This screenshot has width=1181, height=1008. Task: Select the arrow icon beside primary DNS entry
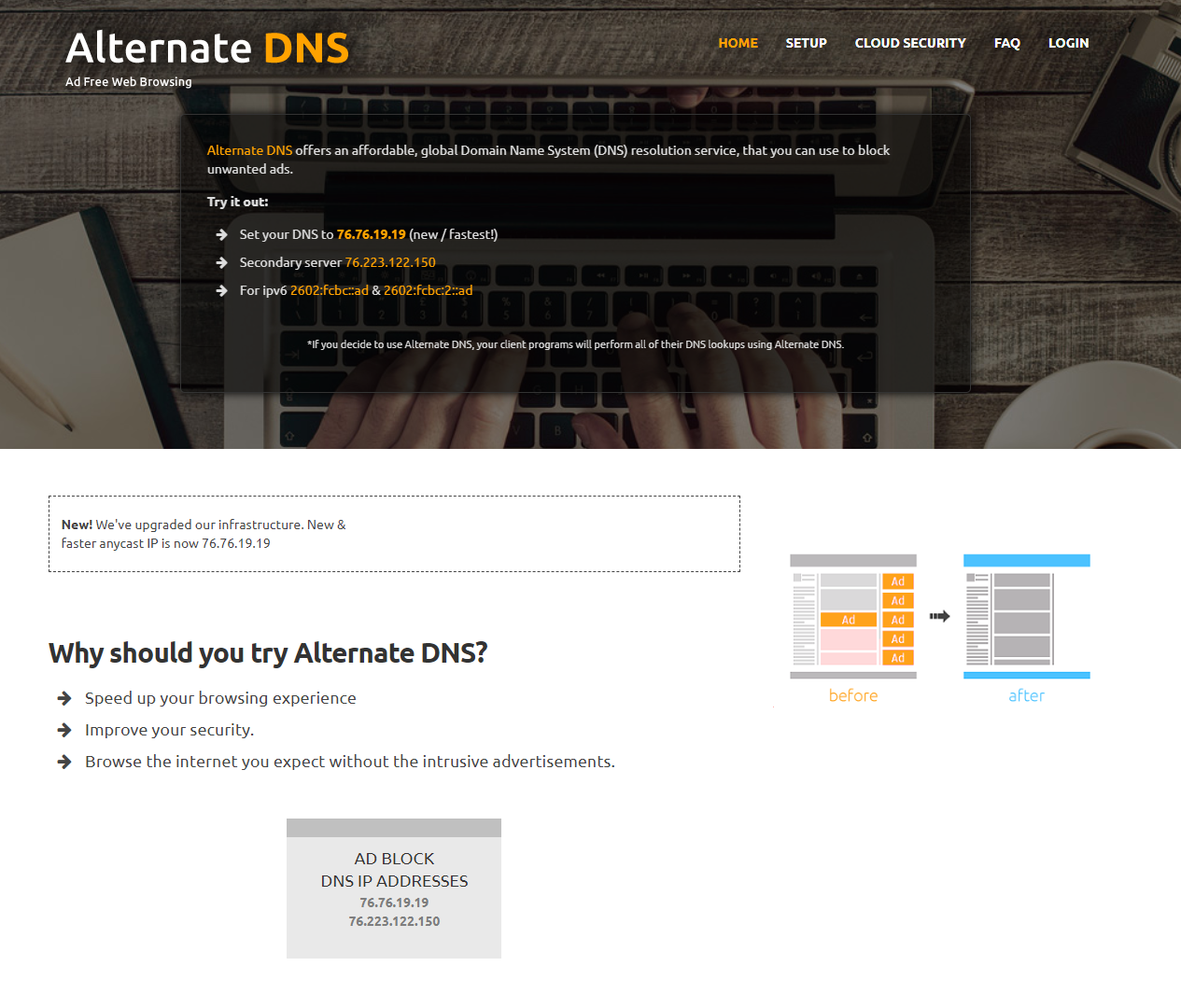(221, 235)
